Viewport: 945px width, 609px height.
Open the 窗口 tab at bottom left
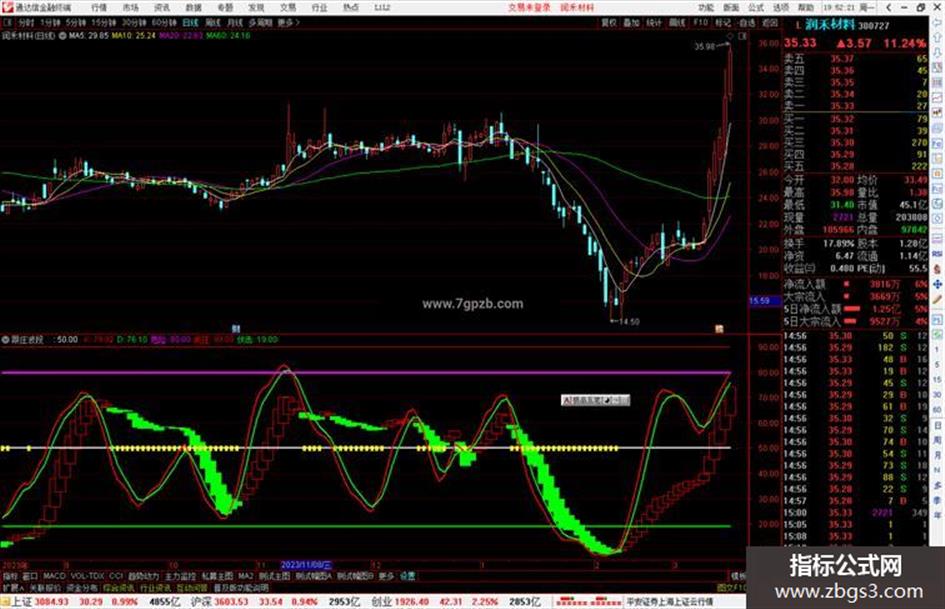point(31,576)
